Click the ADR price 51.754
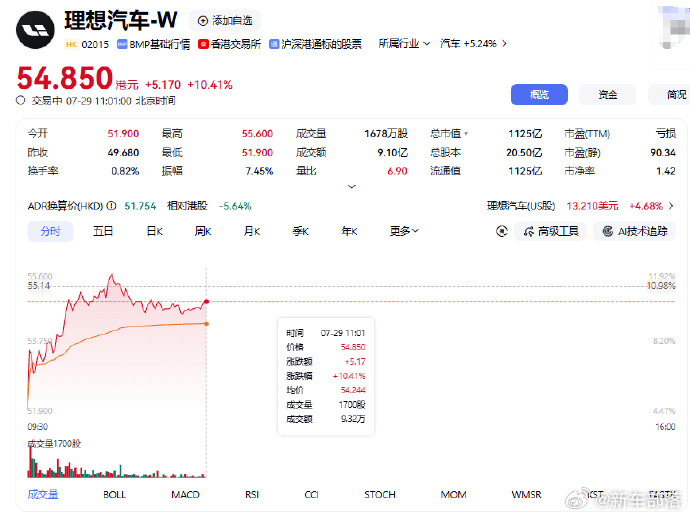The image size is (690, 517). [140, 206]
